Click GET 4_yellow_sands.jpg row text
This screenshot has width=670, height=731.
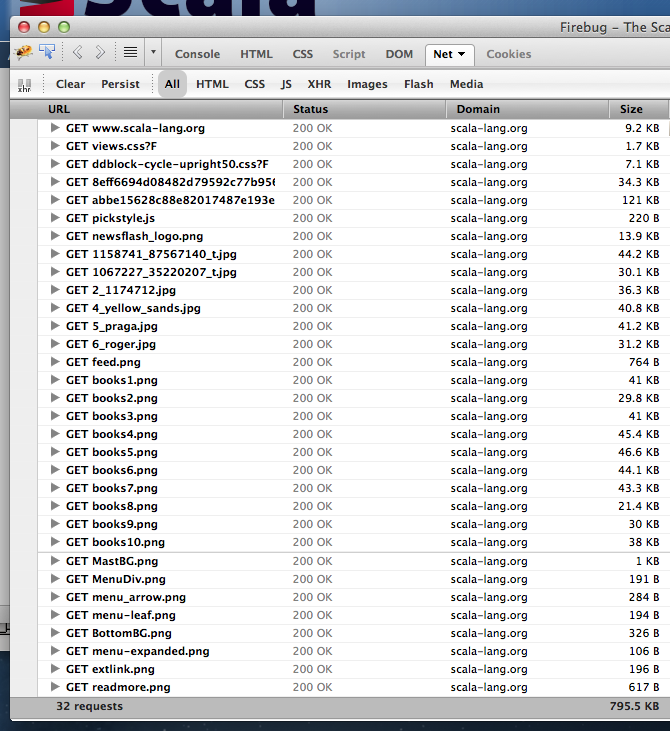point(133,308)
